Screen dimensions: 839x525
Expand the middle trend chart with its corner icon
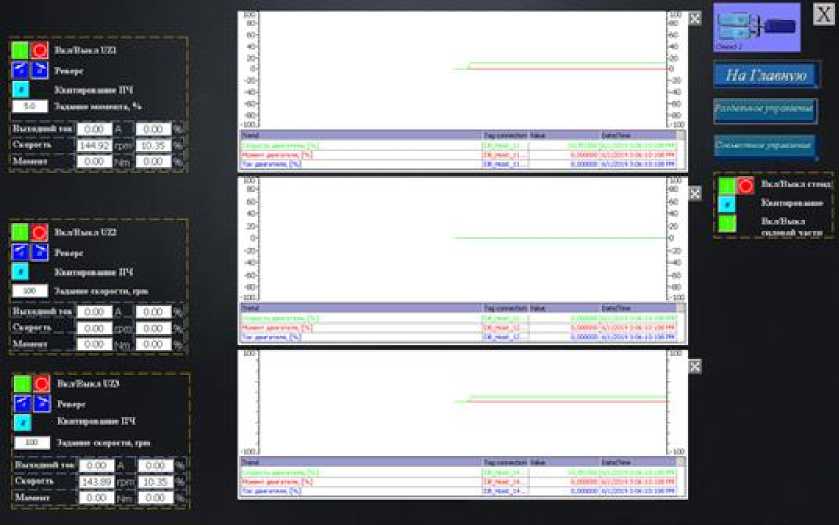[695, 193]
